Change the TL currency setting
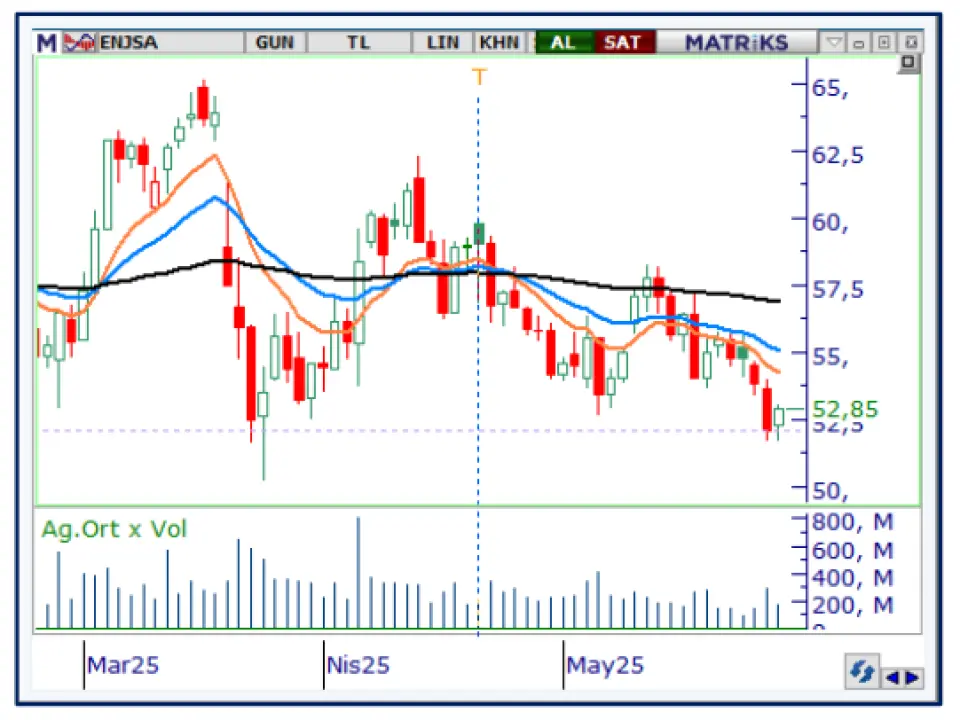Image resolution: width=960 pixels, height=720 pixels. [359, 43]
